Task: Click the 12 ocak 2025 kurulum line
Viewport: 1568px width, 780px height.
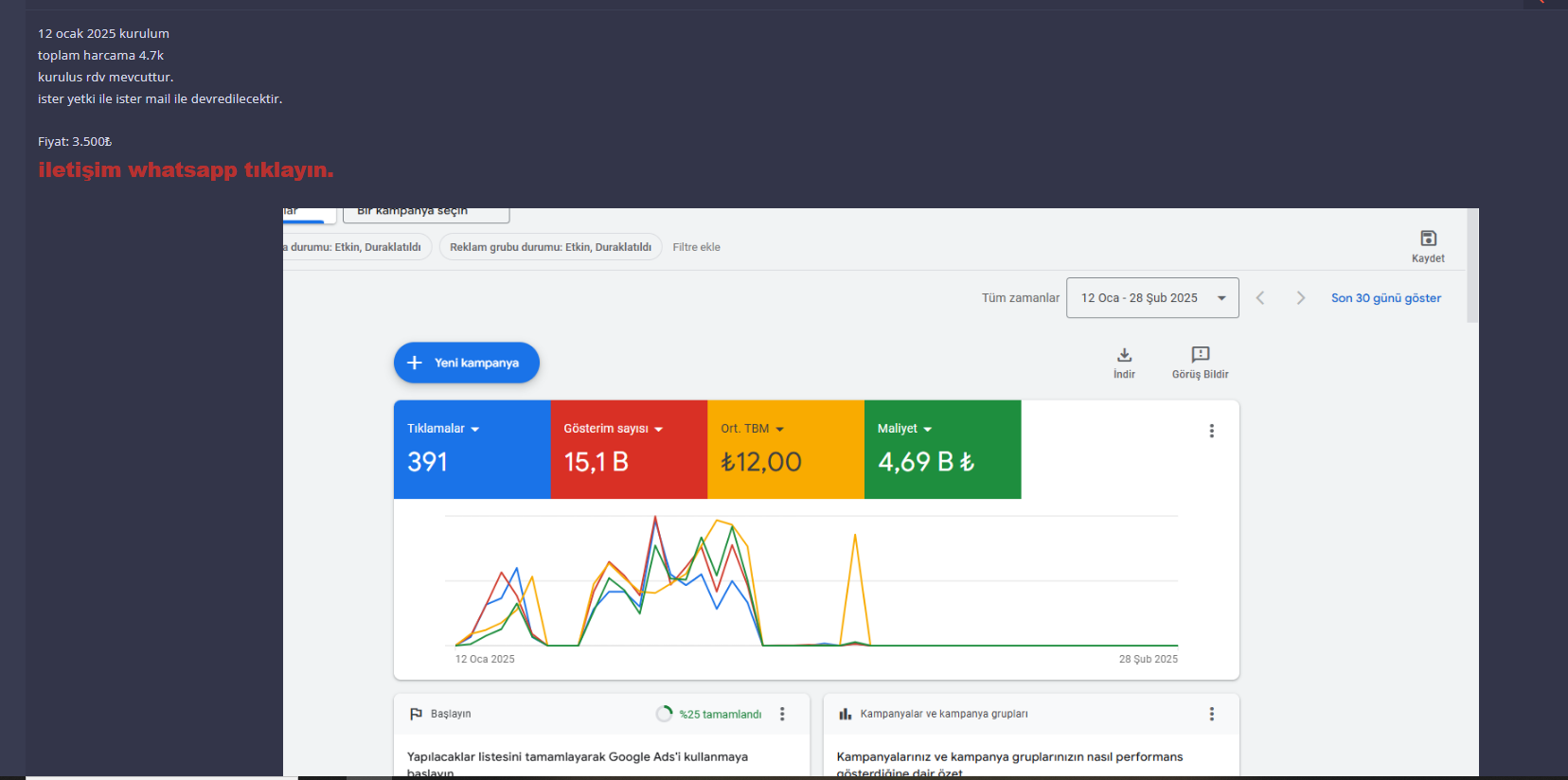Action: point(103,33)
